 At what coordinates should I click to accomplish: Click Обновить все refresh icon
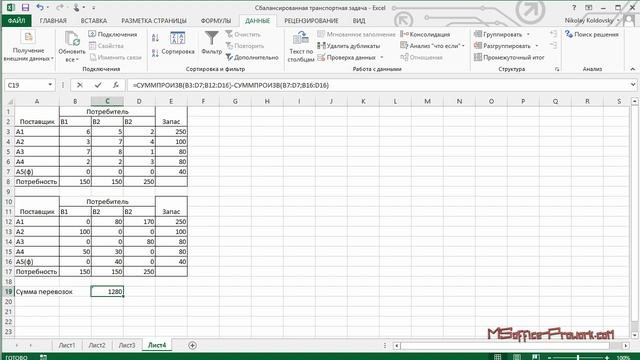pyautogui.click(x=72, y=39)
